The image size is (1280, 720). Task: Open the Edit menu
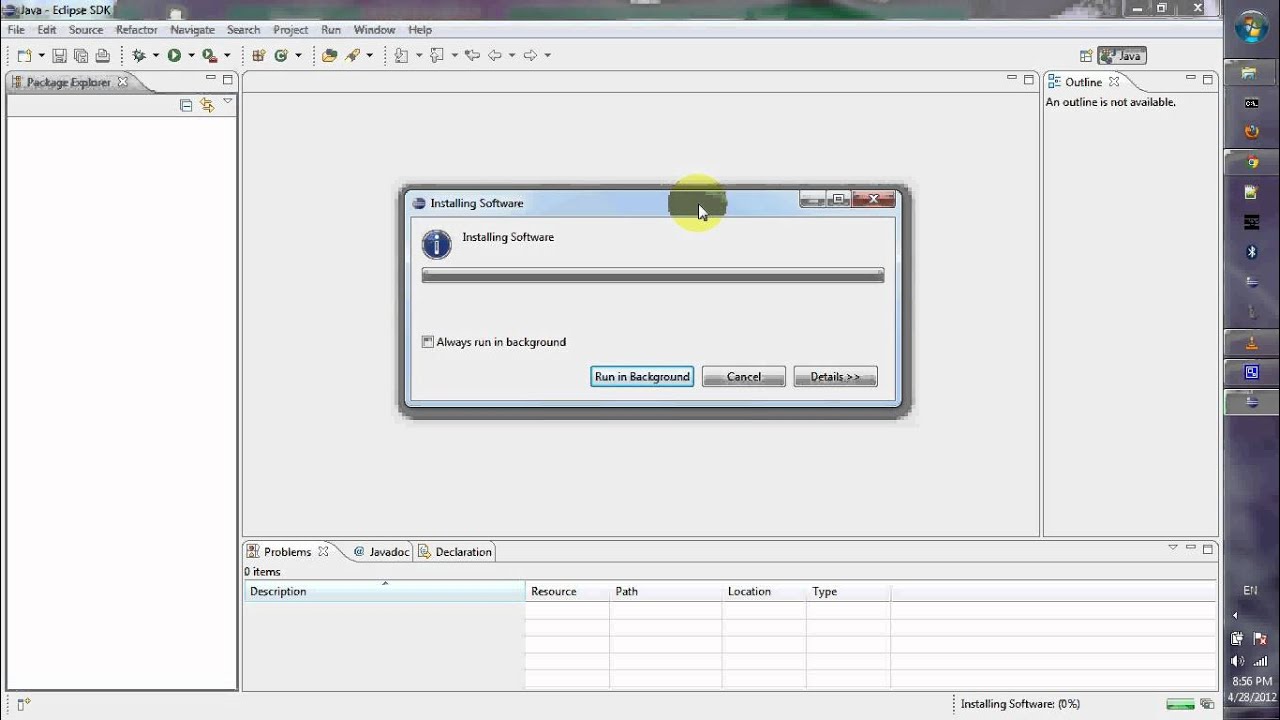click(47, 30)
